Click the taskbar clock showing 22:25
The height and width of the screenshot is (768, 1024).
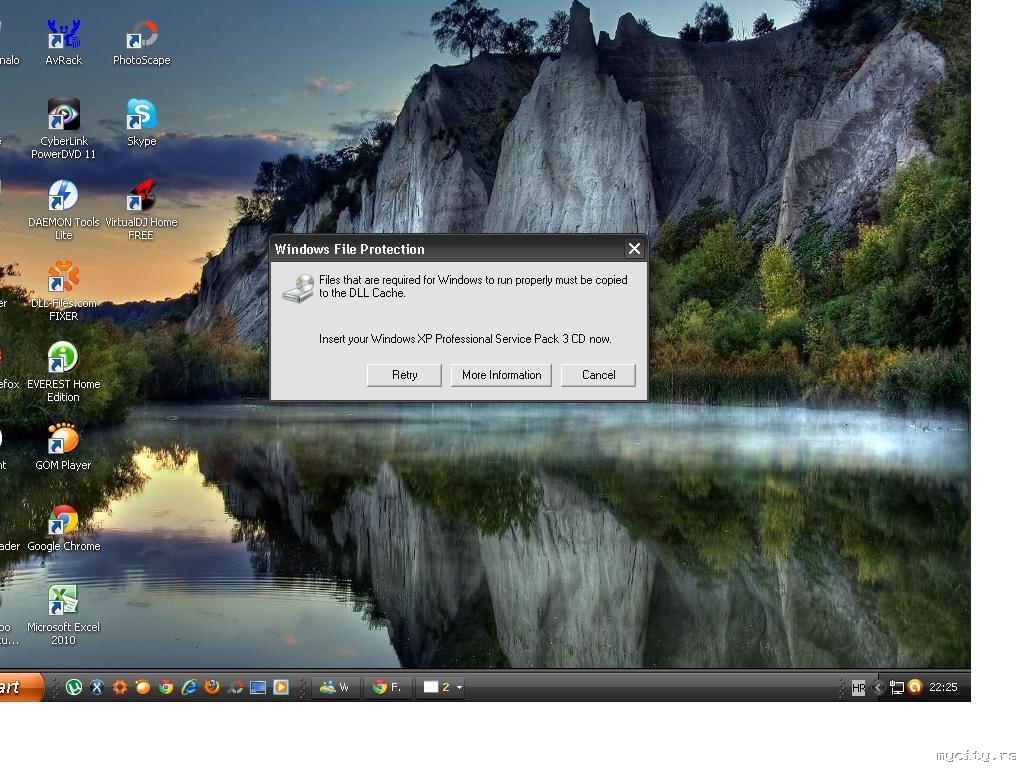click(943, 687)
